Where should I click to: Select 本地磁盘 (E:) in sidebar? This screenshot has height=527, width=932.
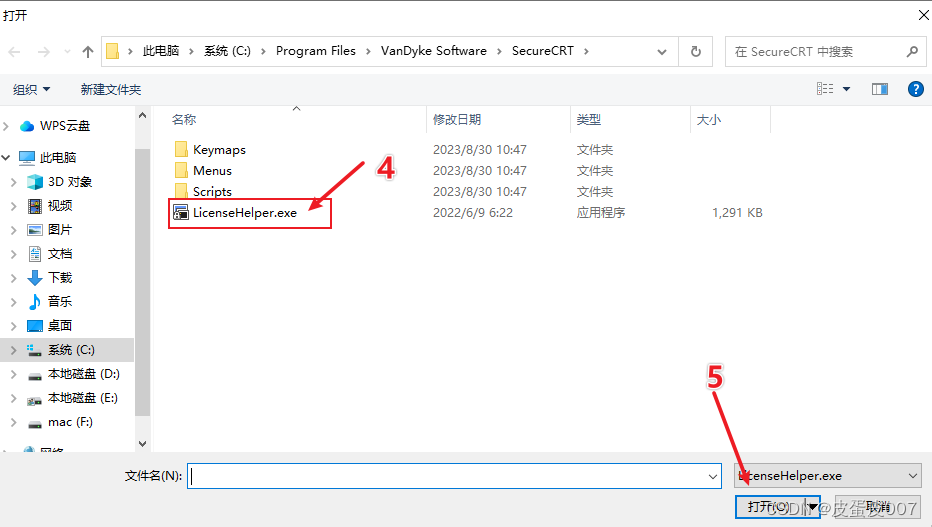83,397
